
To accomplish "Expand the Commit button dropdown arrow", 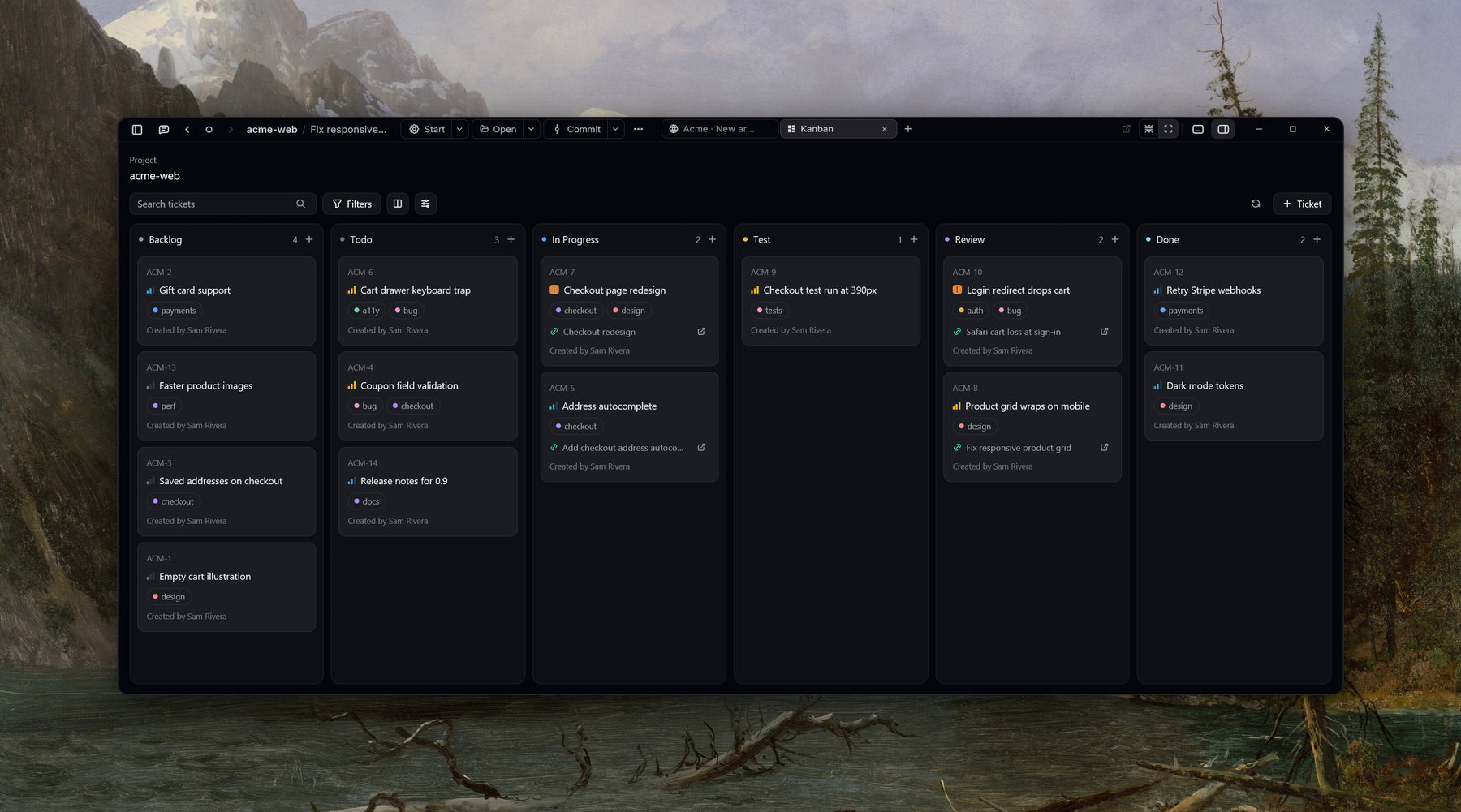I will click(x=615, y=129).
